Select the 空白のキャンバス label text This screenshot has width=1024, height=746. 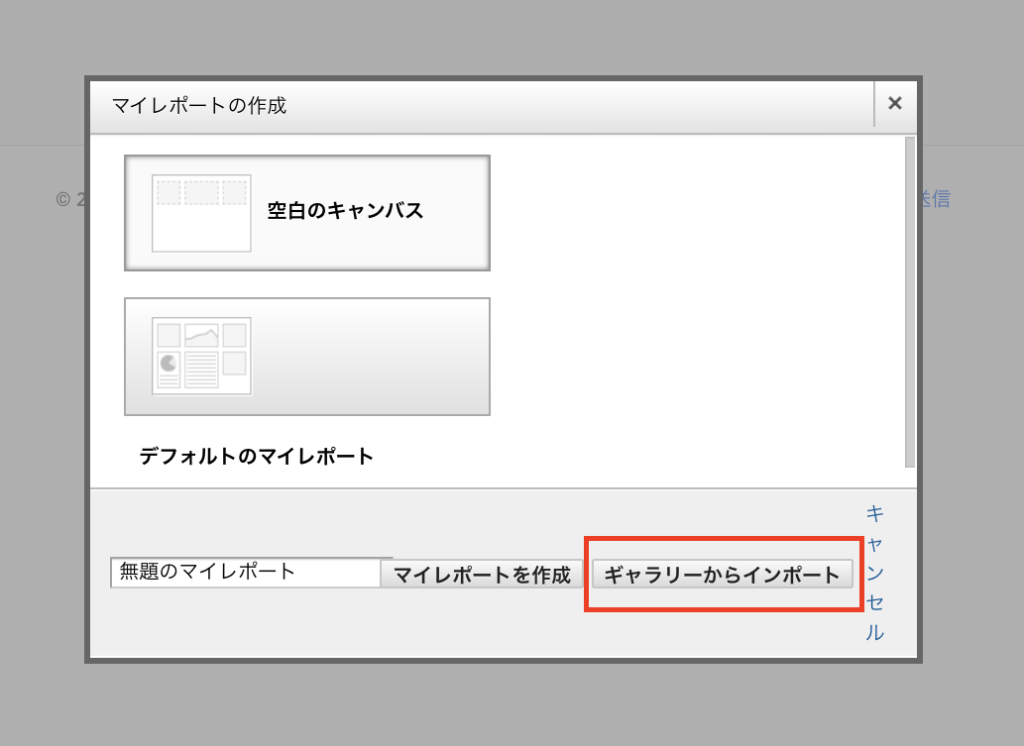(345, 211)
